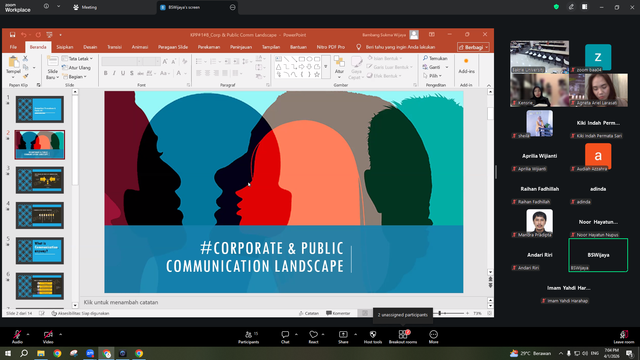Select BSWijaya participant tile
Viewport: 640px width, 360px height.
point(598,255)
